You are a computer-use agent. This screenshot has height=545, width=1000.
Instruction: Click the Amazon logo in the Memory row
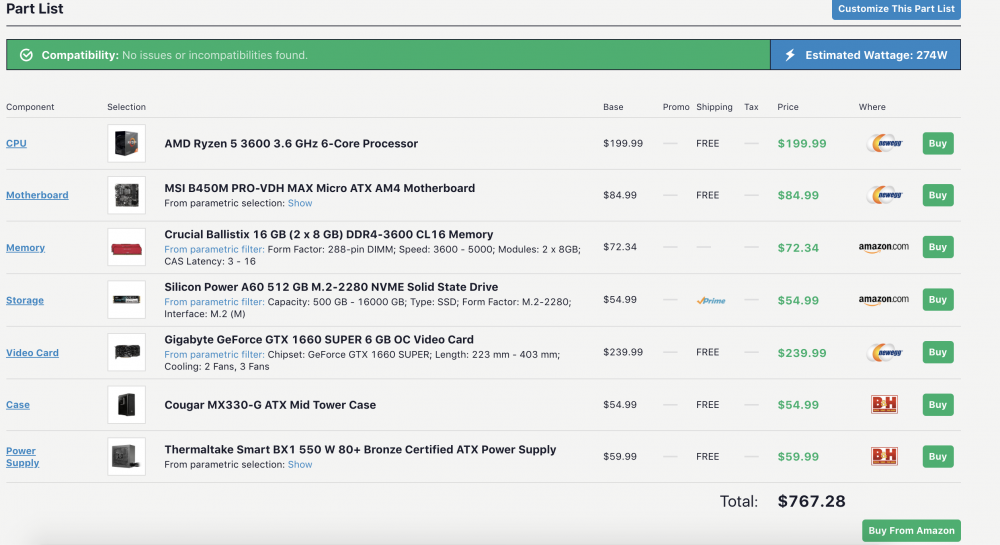[883, 247]
